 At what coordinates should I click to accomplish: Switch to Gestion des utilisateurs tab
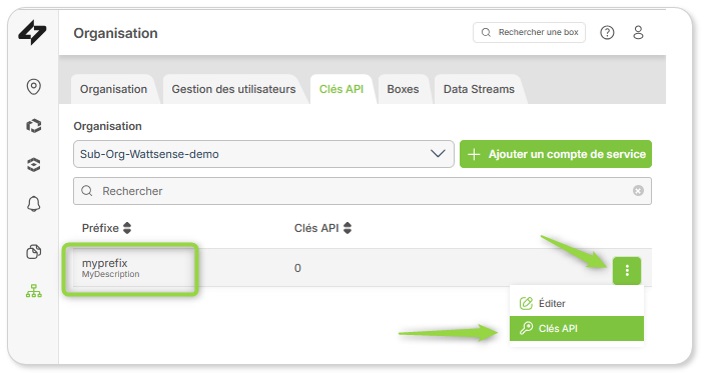click(x=233, y=89)
